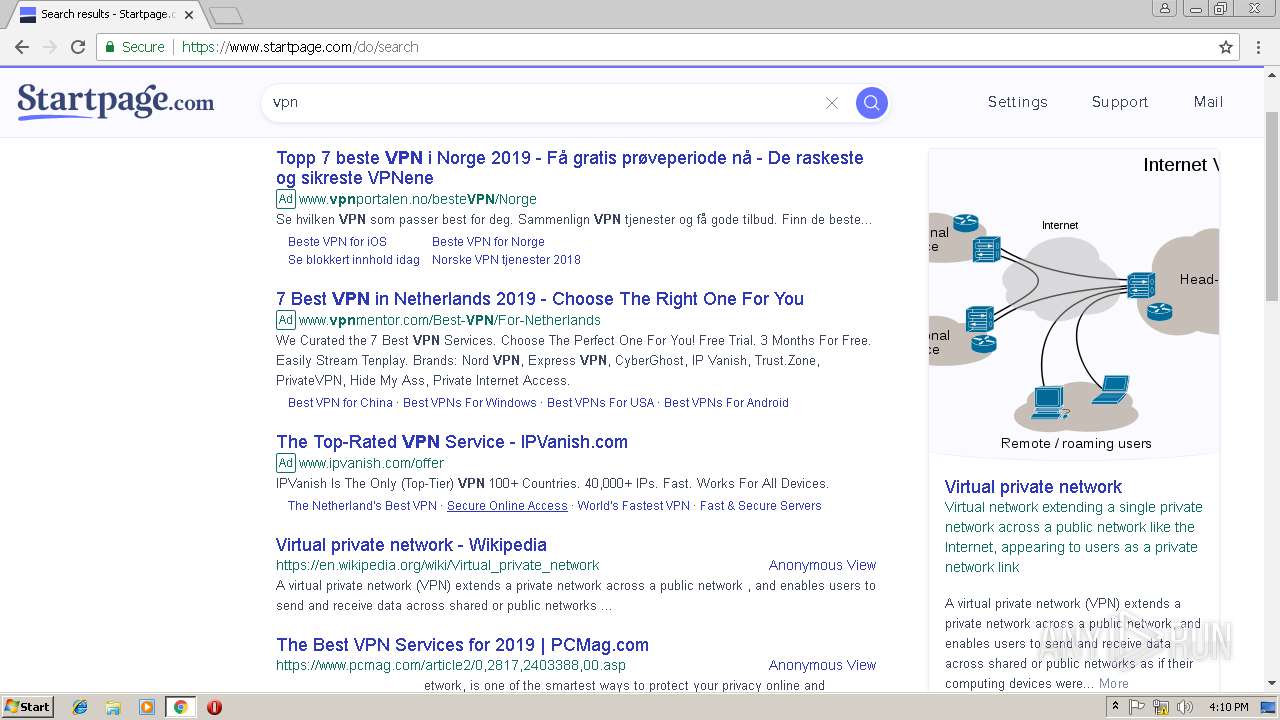Click the scrollbar down arrow
Viewport: 1280px width, 720px height.
coord(1272,684)
